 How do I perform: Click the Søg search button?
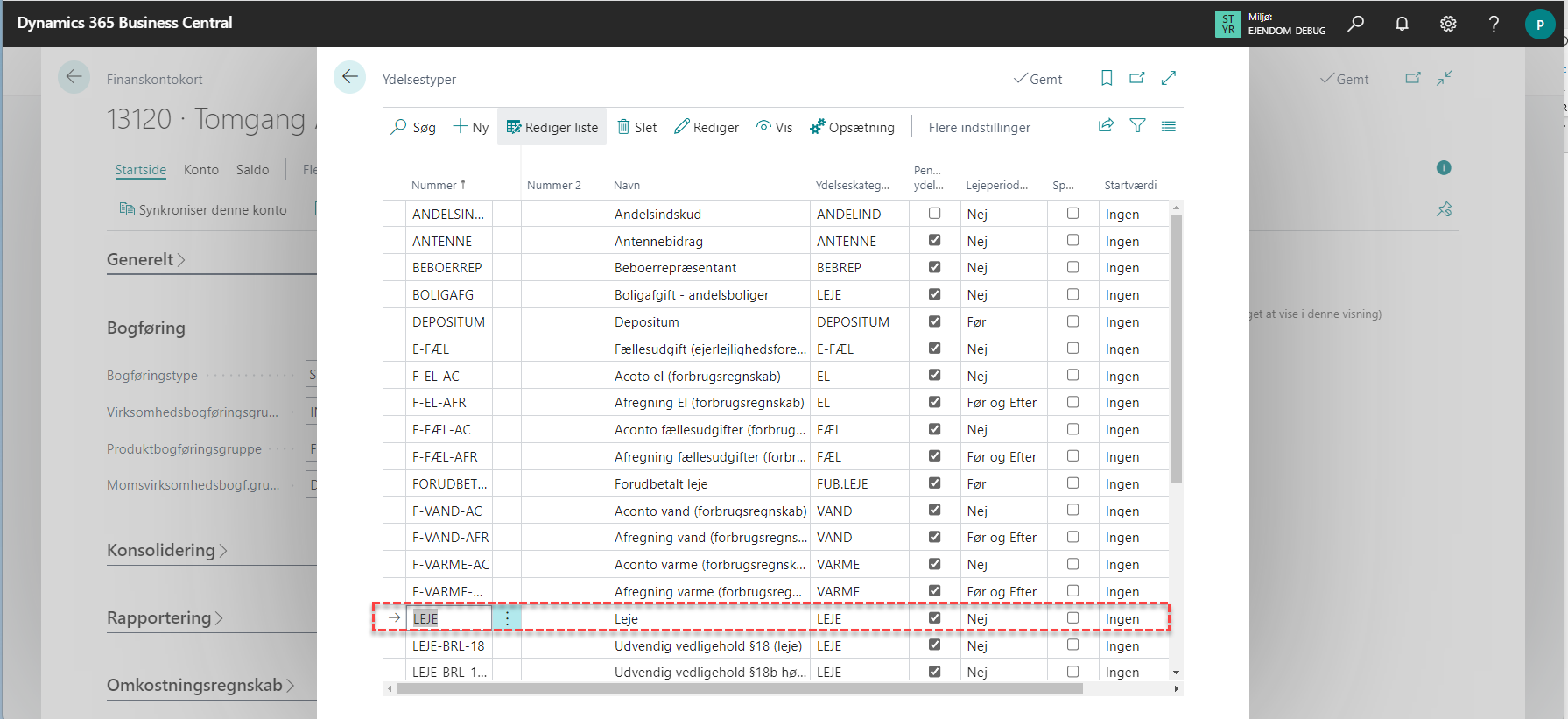413,127
